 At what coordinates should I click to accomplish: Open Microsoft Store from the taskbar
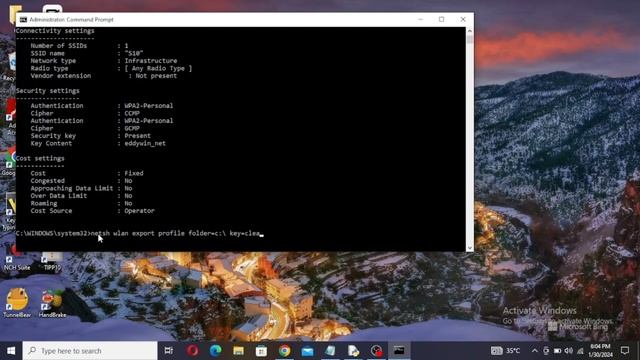pyautogui.click(x=262, y=351)
